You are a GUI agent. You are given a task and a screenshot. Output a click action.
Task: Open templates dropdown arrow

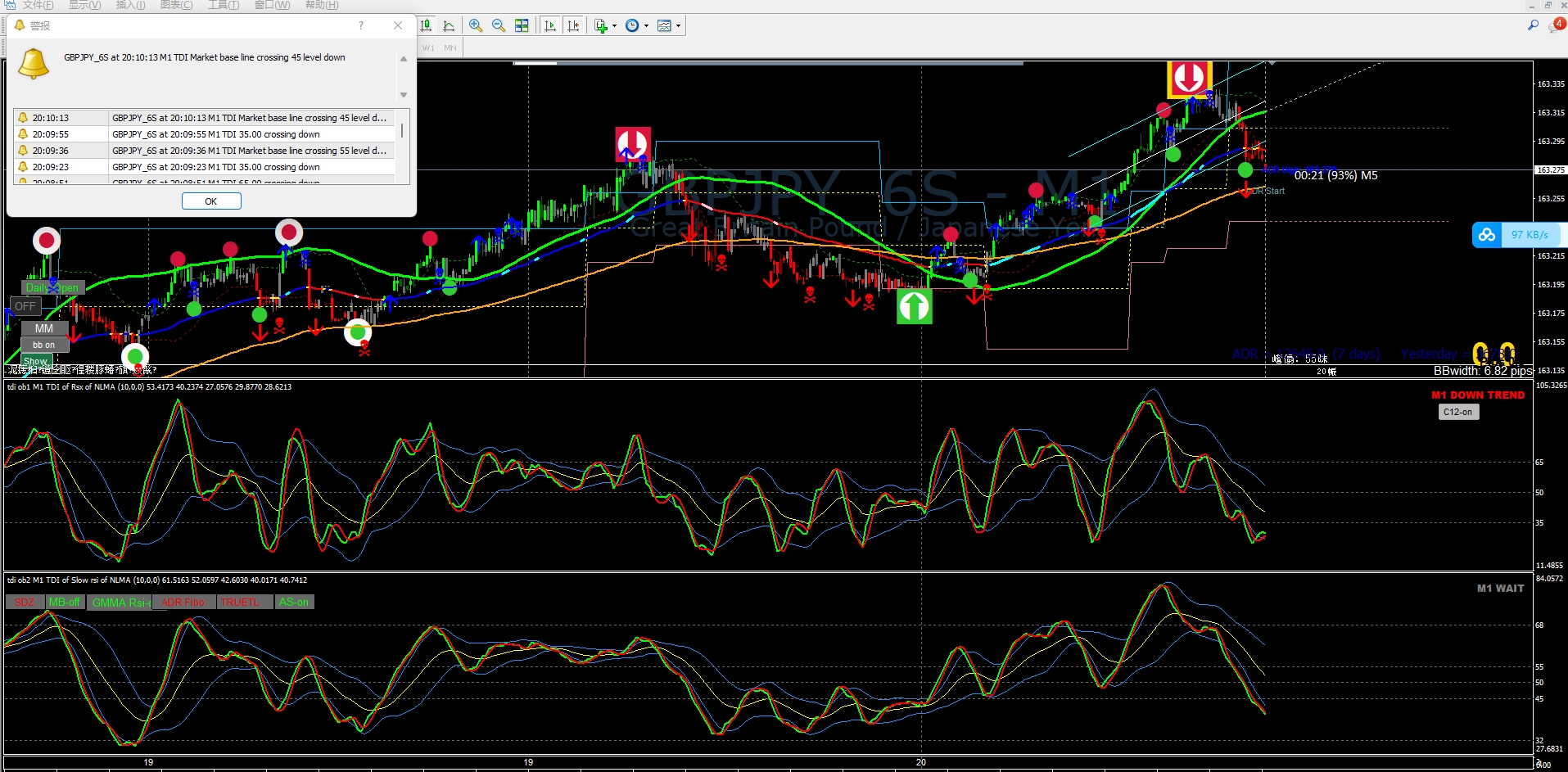(x=678, y=25)
